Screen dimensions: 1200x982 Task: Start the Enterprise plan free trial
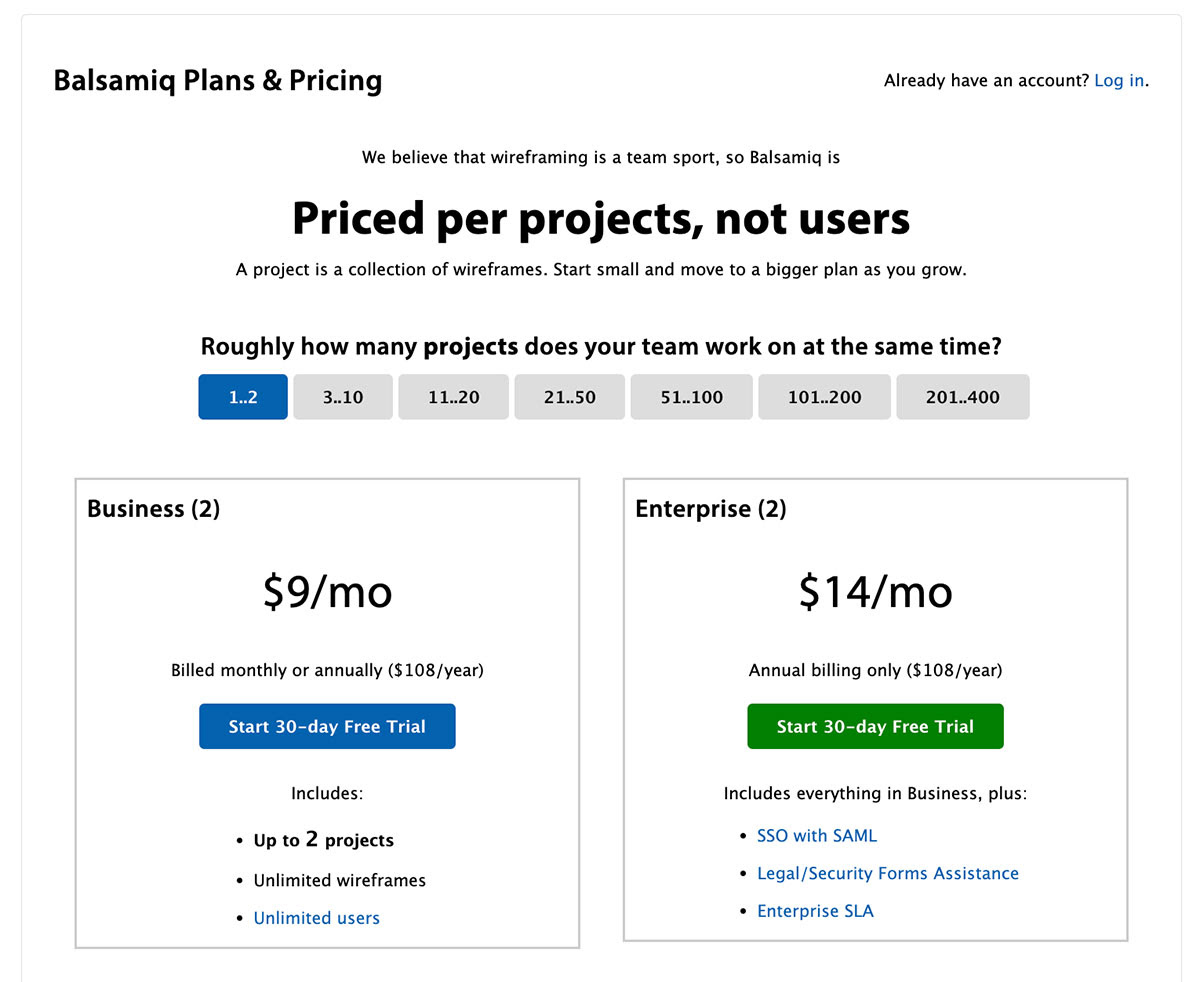coord(875,727)
